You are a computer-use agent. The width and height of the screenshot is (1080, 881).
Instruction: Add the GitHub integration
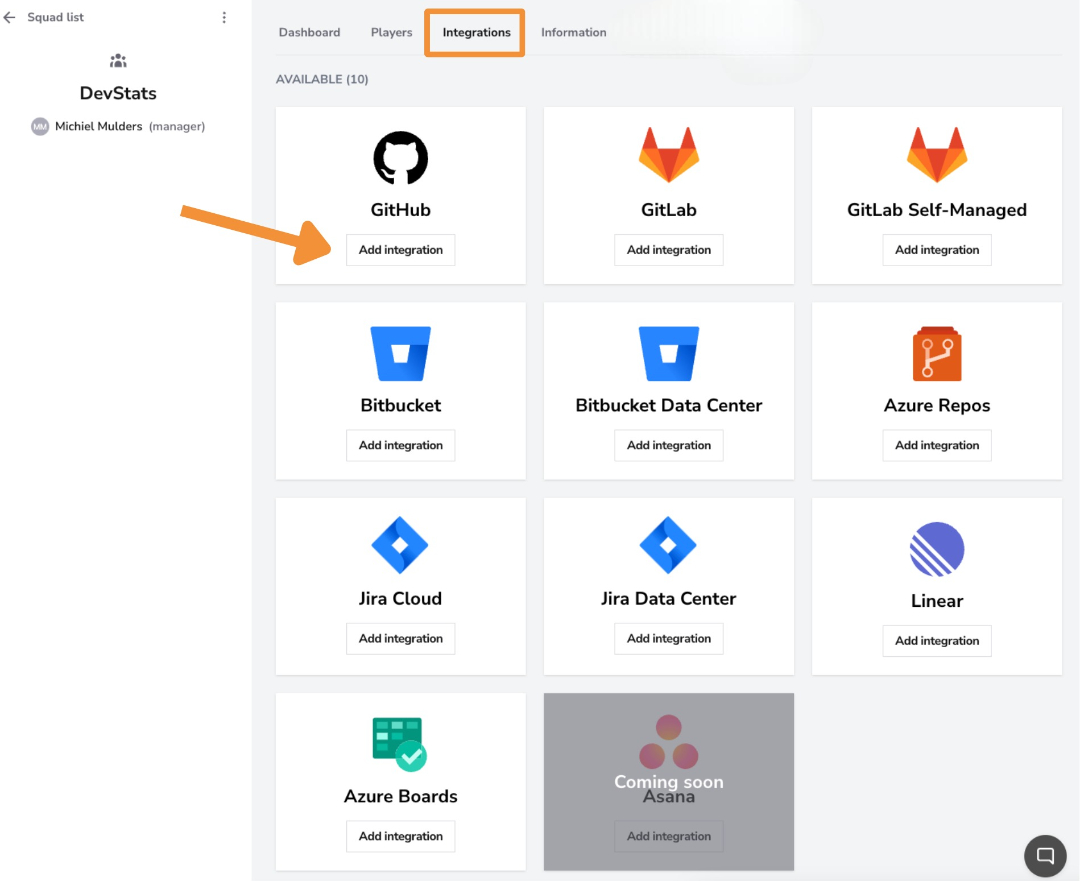pyautogui.click(x=400, y=250)
